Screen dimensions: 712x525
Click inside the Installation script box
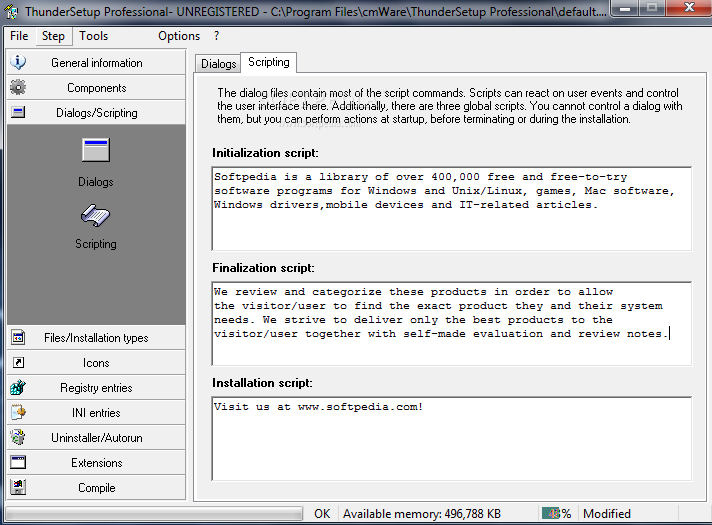click(x=452, y=438)
